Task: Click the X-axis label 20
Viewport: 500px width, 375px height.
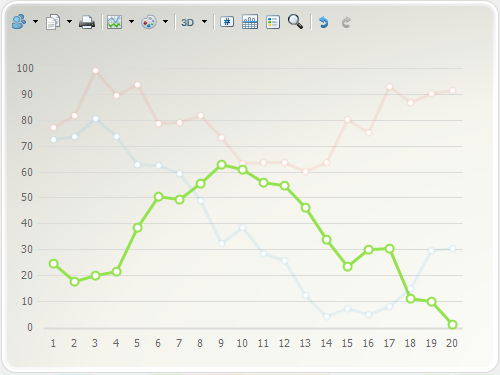Action: pyautogui.click(x=452, y=343)
